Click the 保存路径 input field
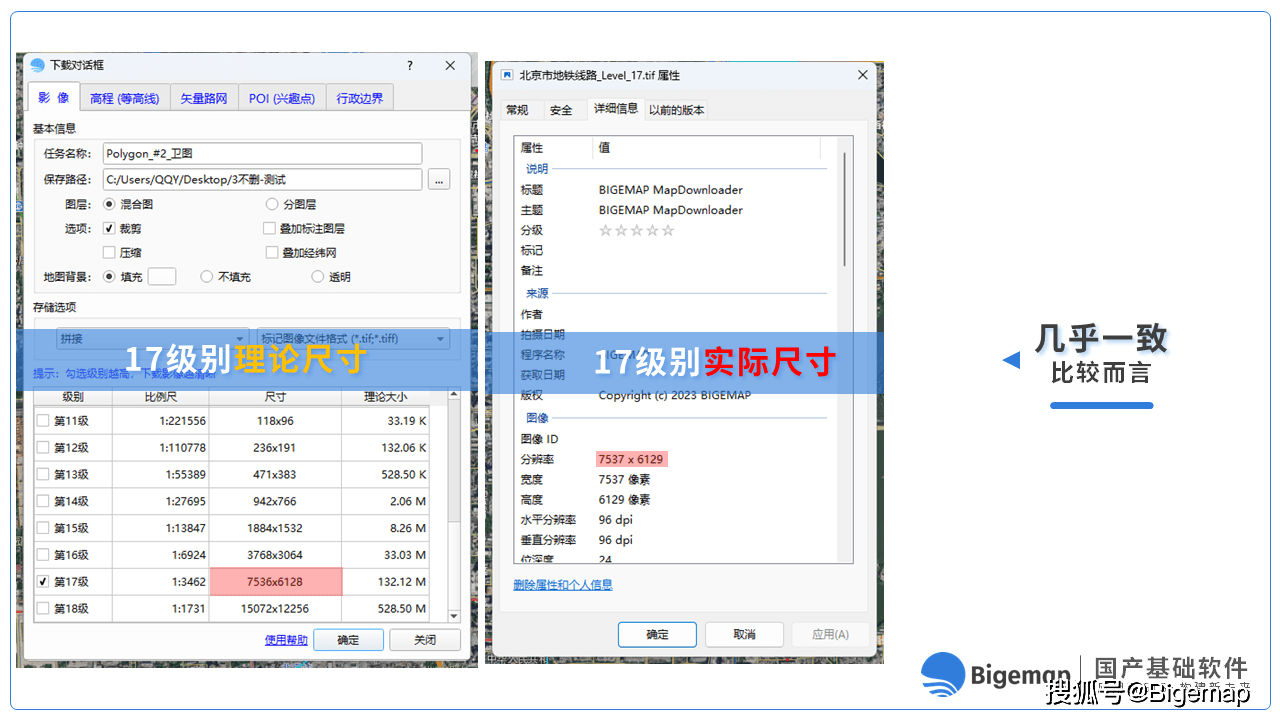1280x720 pixels. pyautogui.click(x=262, y=180)
